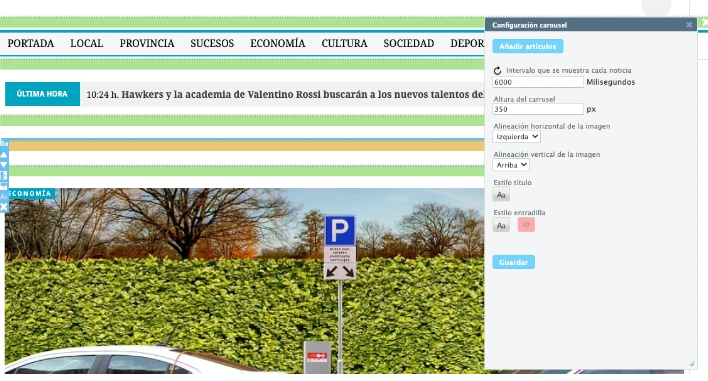Image resolution: width=708 pixels, height=381 pixels.
Task: Click the Altura del carrusel label
Action: click(524, 99)
